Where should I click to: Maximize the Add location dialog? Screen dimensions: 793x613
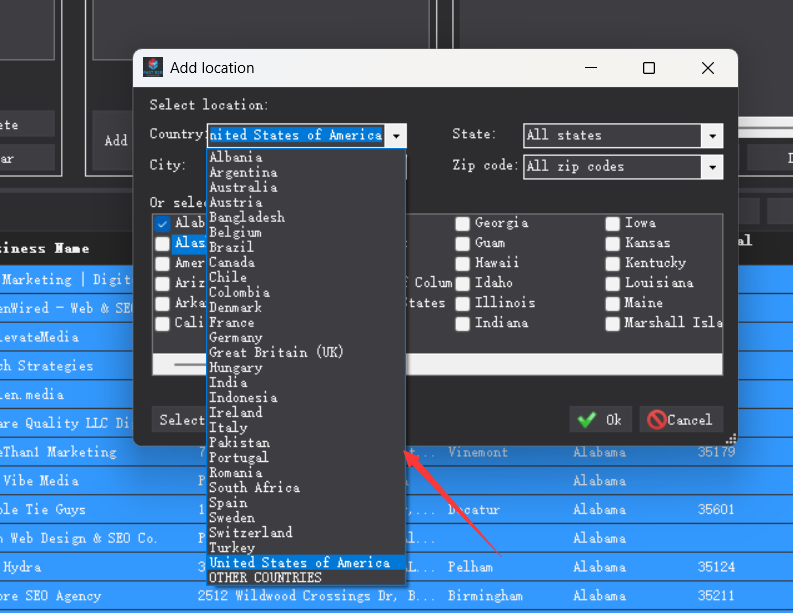pos(649,68)
